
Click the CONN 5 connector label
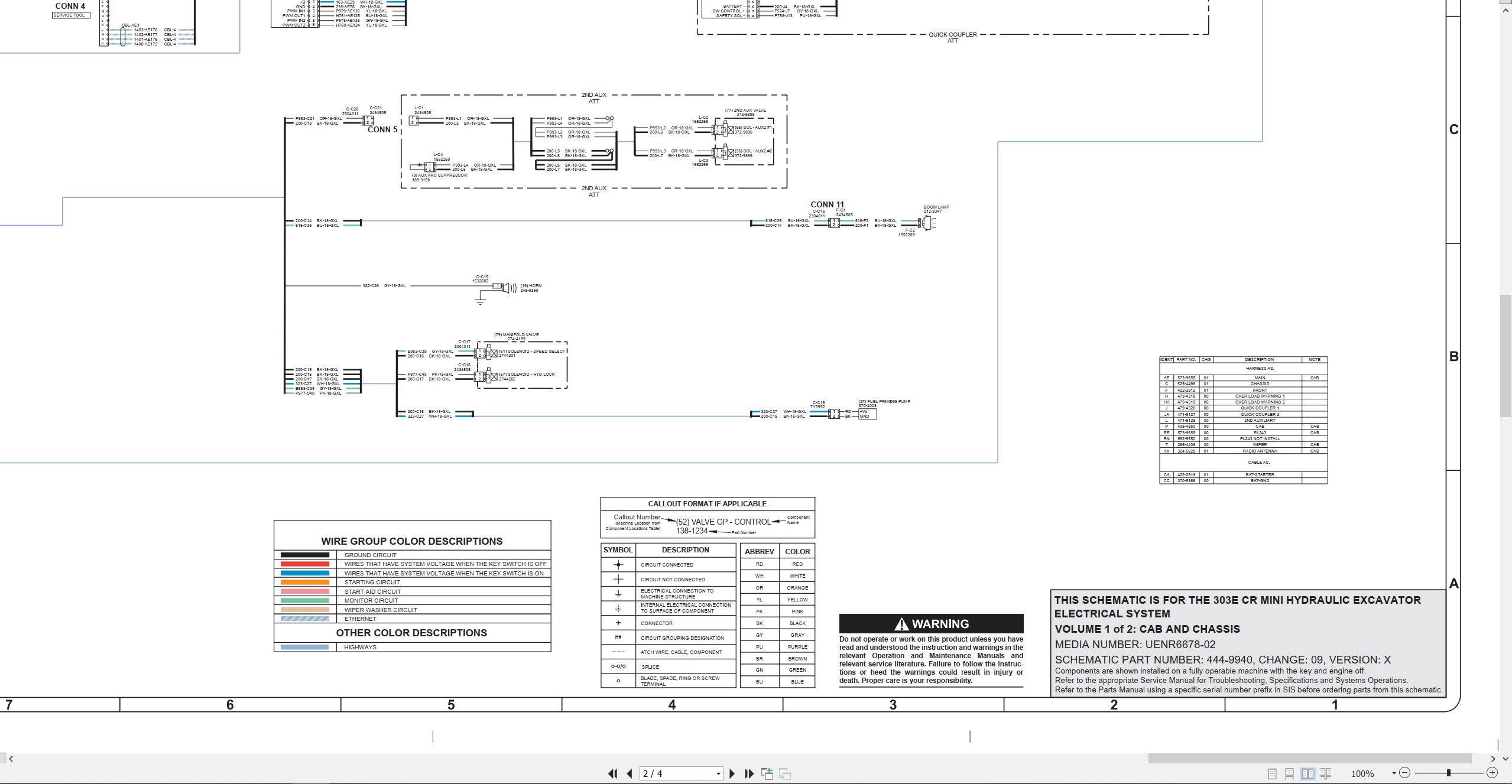[382, 129]
